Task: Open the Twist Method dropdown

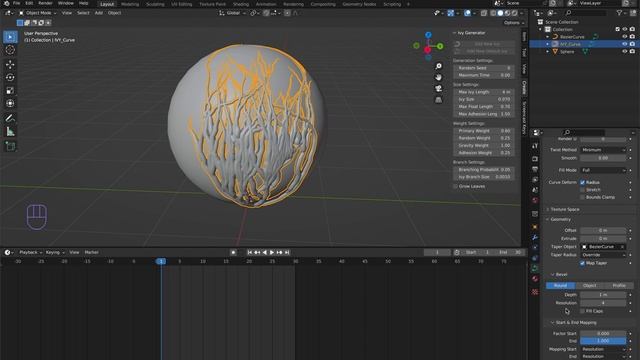Action: (603, 150)
